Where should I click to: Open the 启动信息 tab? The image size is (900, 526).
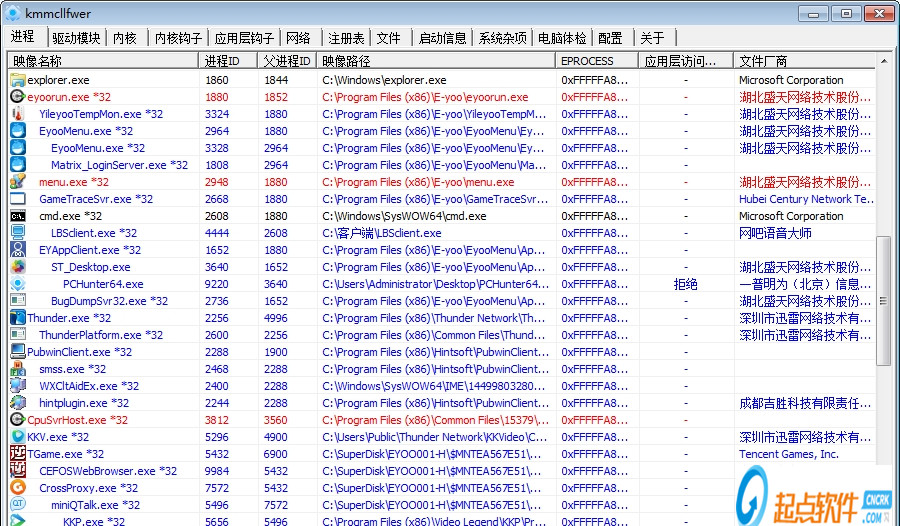pyautogui.click(x=442, y=38)
